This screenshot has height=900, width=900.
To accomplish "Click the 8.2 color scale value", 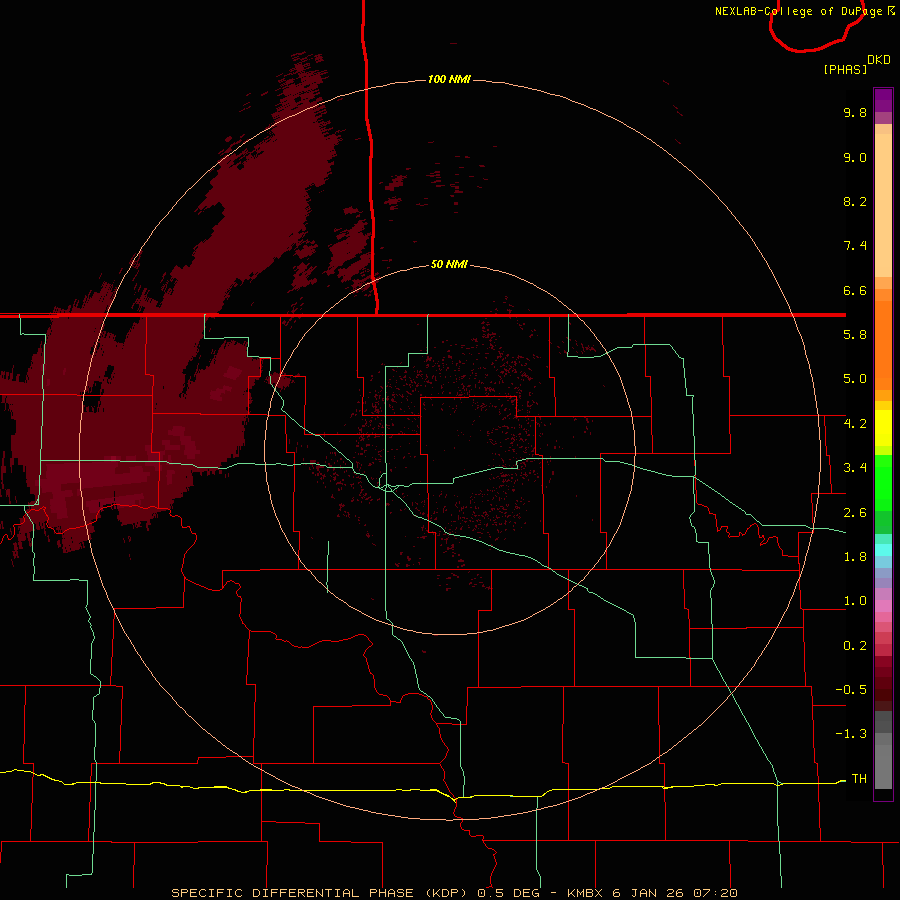I will 855,201.
